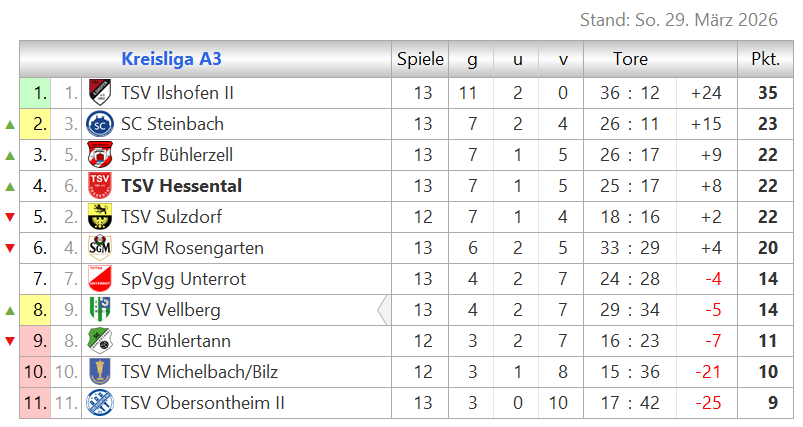This screenshot has height=427, width=803.
Task: Click the SpVgg Unterrot club crest
Action: pyautogui.click(x=98, y=279)
